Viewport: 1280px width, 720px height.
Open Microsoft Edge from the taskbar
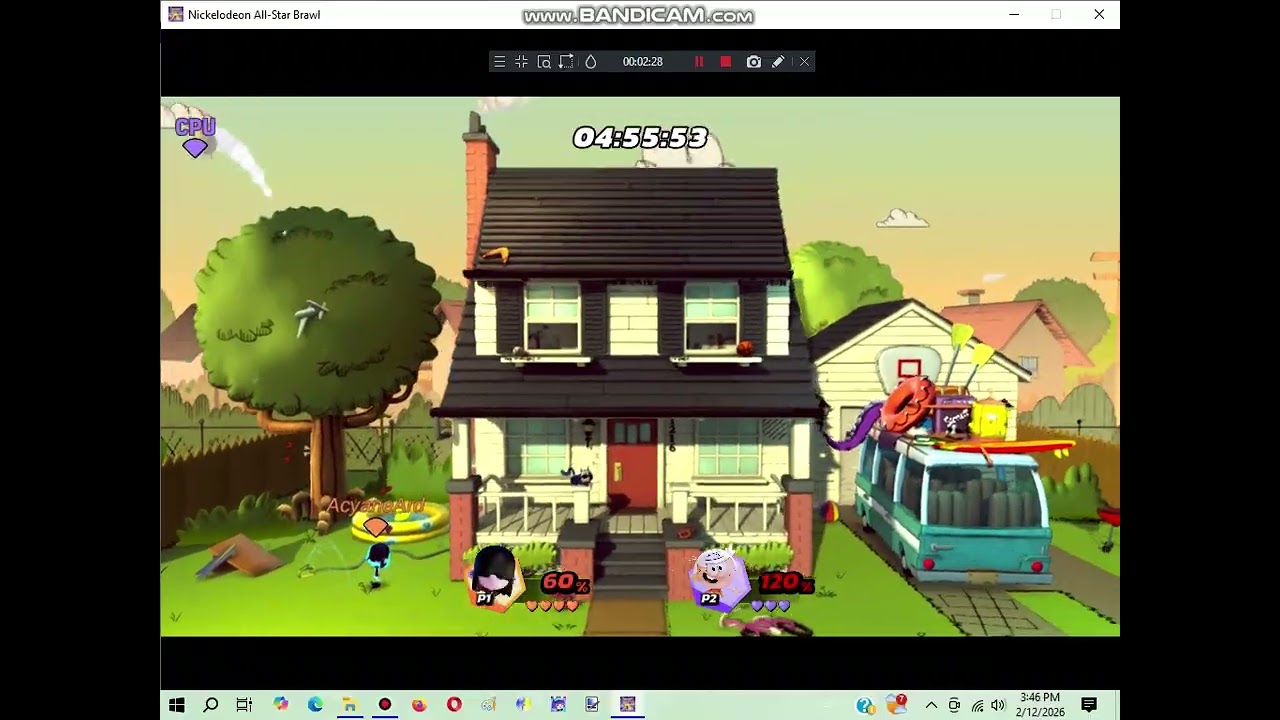(x=315, y=705)
